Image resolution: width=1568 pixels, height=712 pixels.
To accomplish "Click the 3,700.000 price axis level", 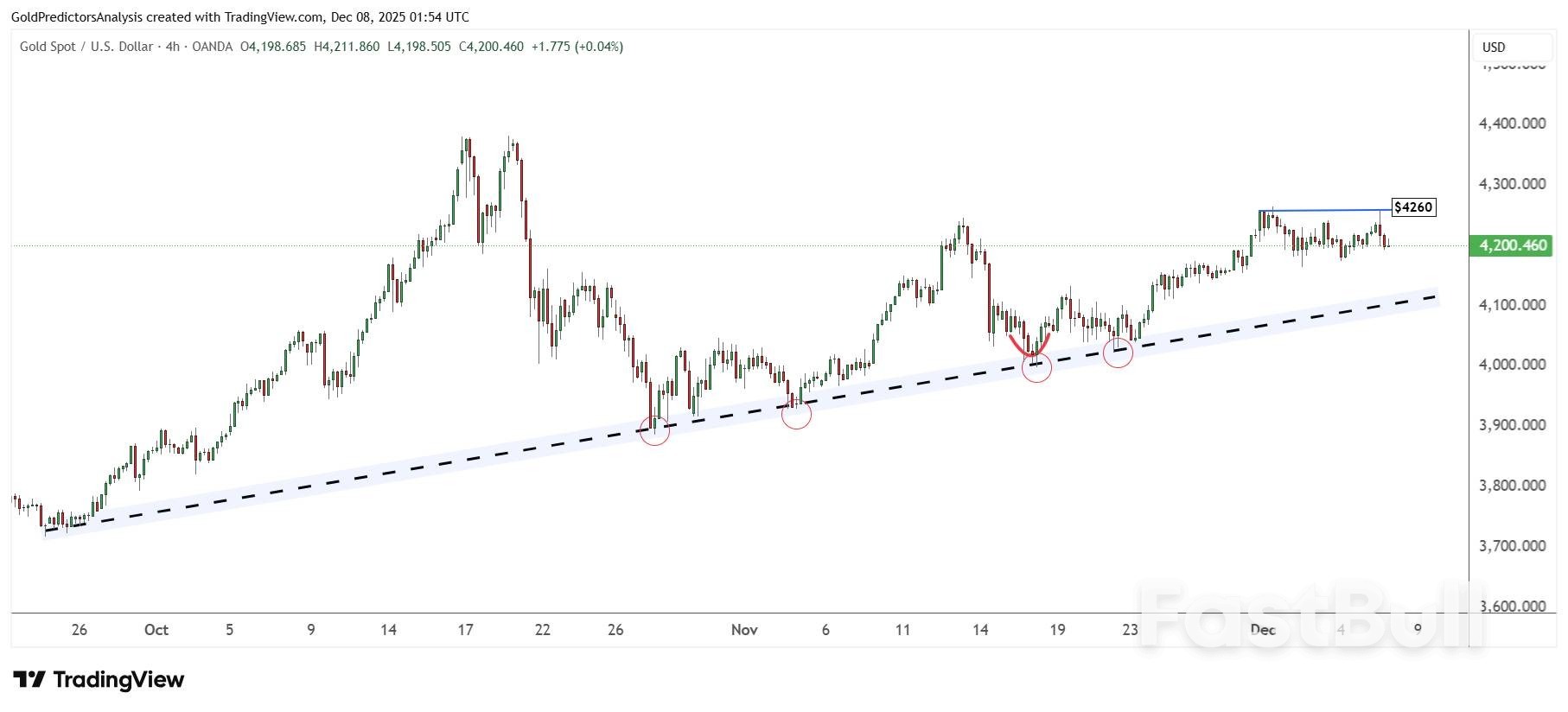I will (x=1512, y=546).
